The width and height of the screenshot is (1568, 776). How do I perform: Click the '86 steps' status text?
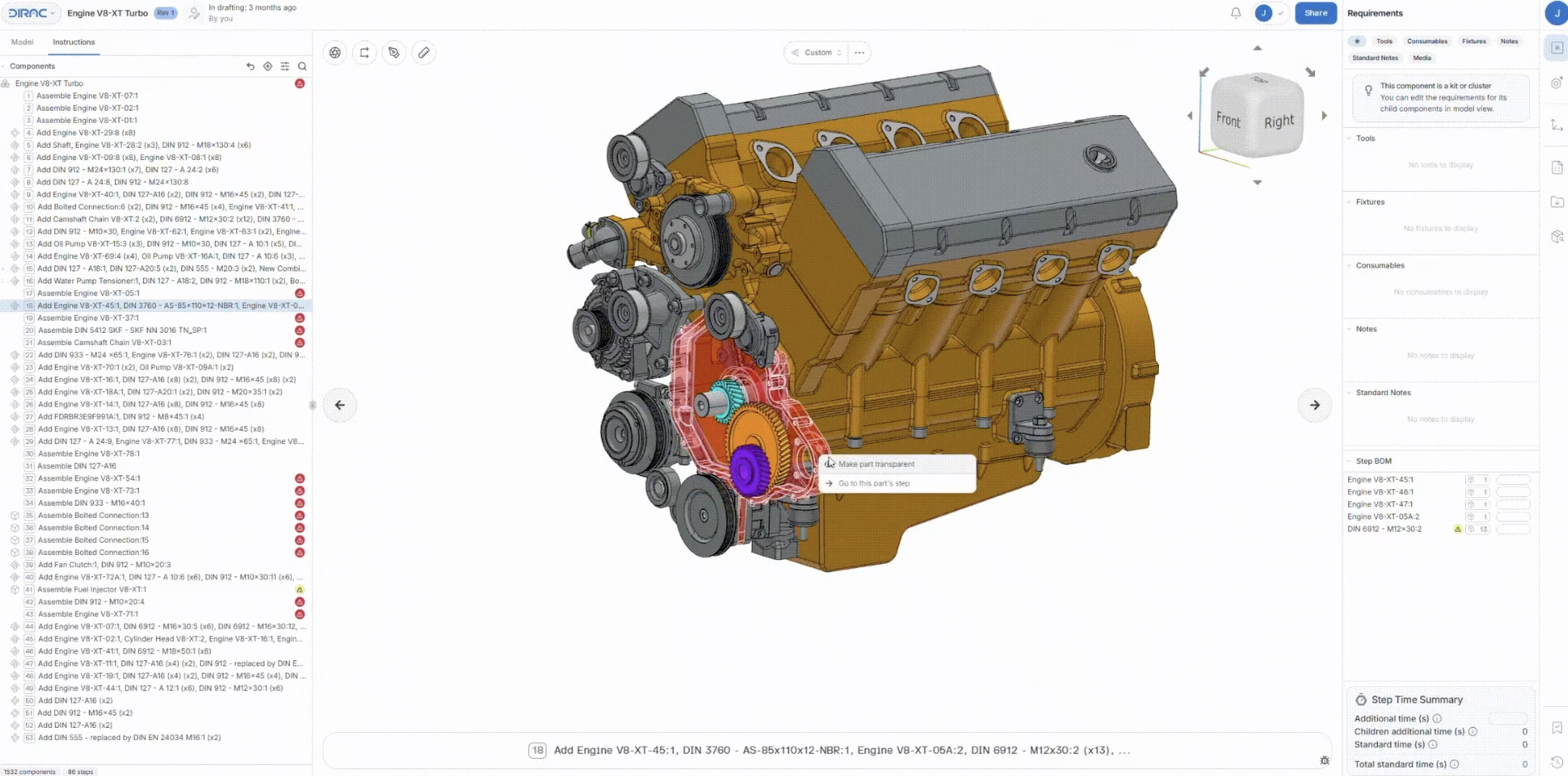(x=80, y=772)
